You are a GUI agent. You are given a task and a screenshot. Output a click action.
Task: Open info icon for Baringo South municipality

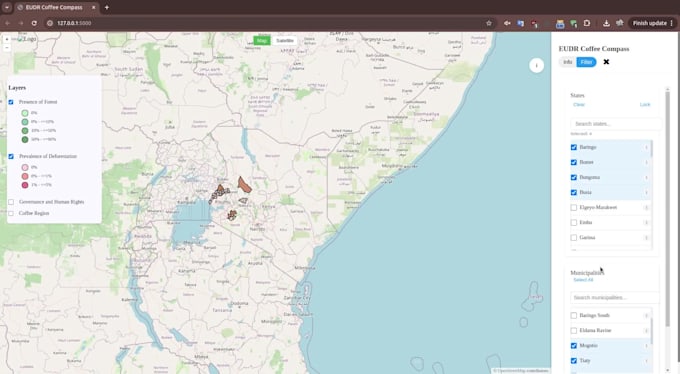click(x=646, y=315)
